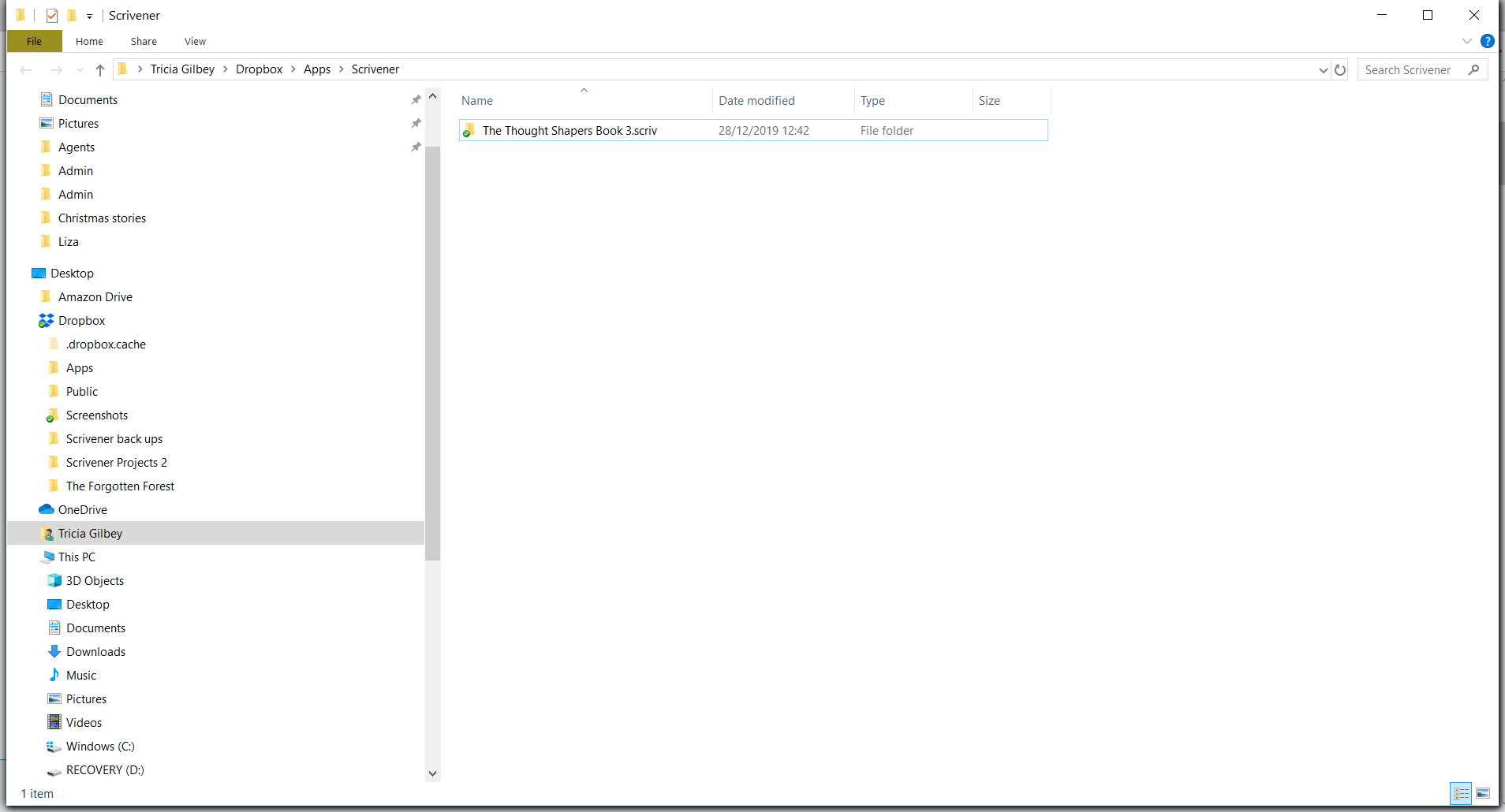Open Scrivener Projects 2 folder
The width and height of the screenshot is (1505, 812).
[x=116, y=462]
